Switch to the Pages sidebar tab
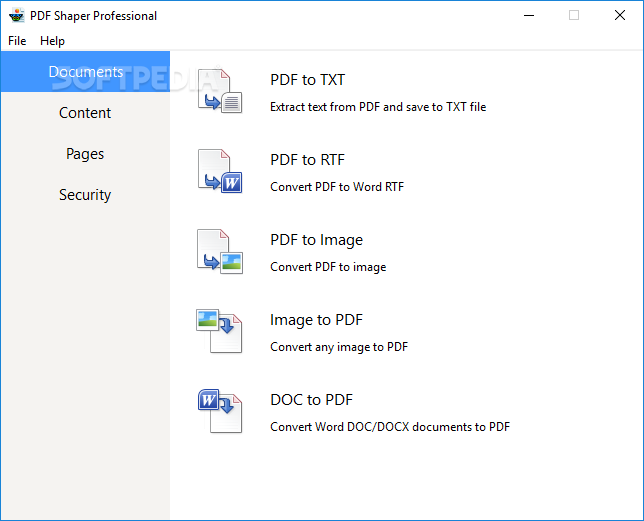Viewport: 644px width, 521px height. tap(85, 154)
